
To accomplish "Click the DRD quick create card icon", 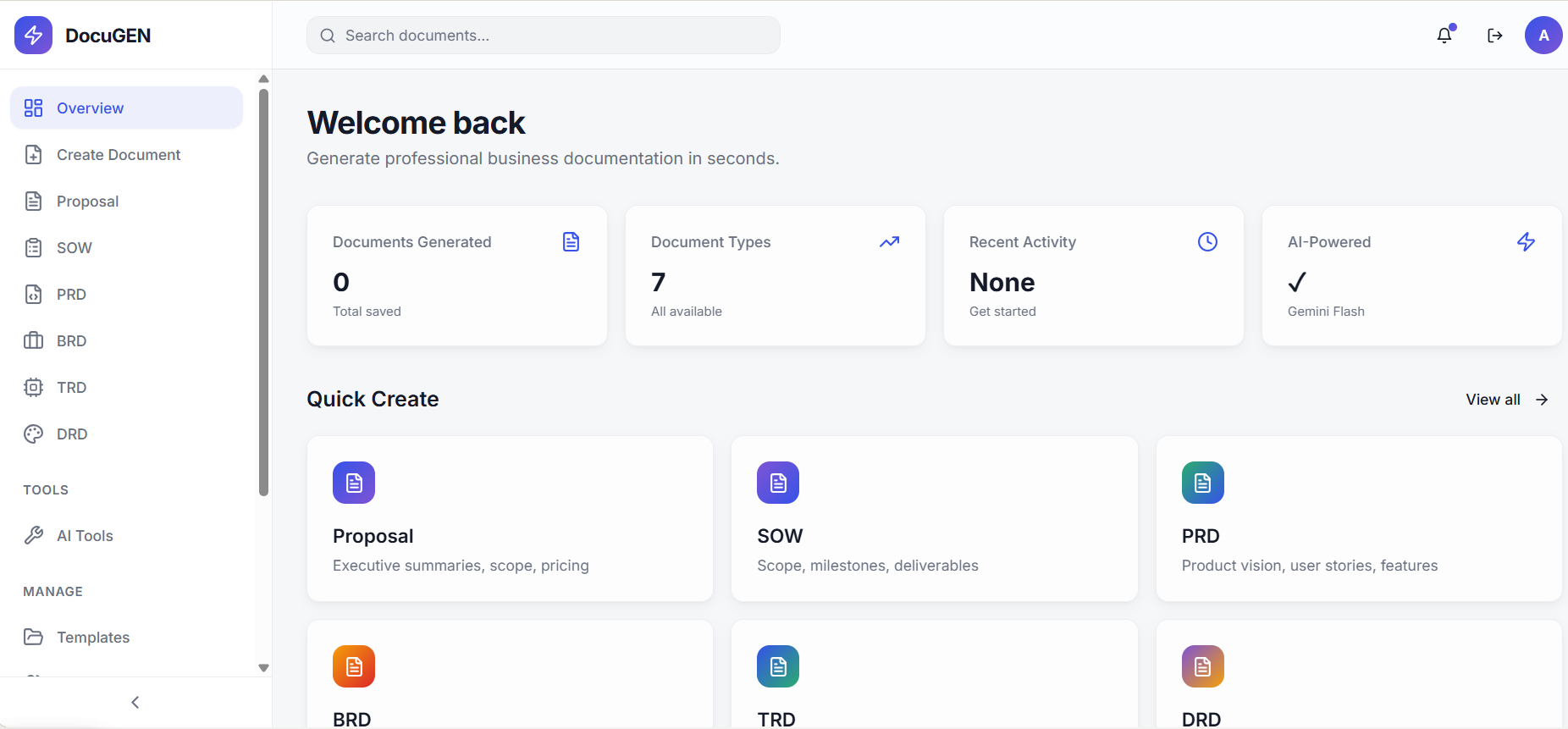I will (x=1203, y=666).
